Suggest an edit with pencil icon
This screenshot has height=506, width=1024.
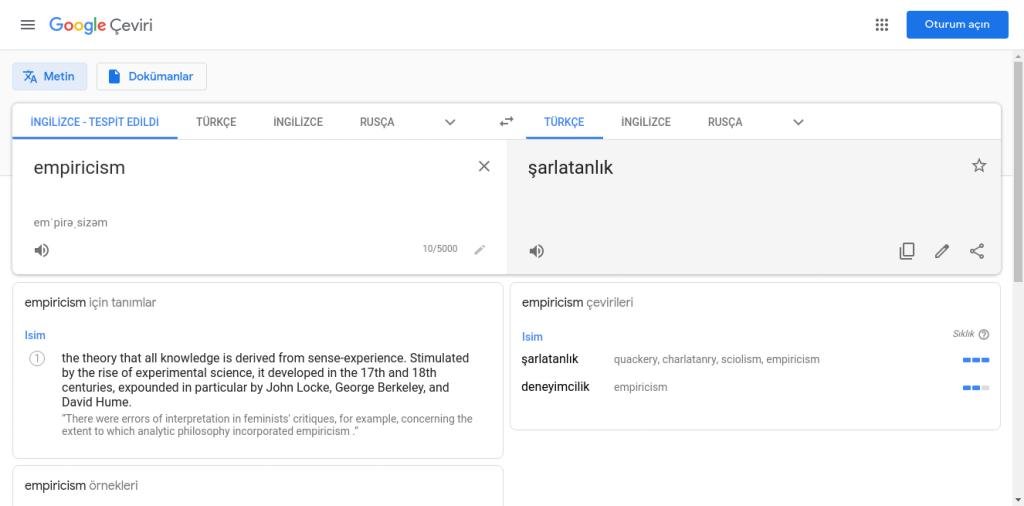pyautogui.click(x=942, y=251)
